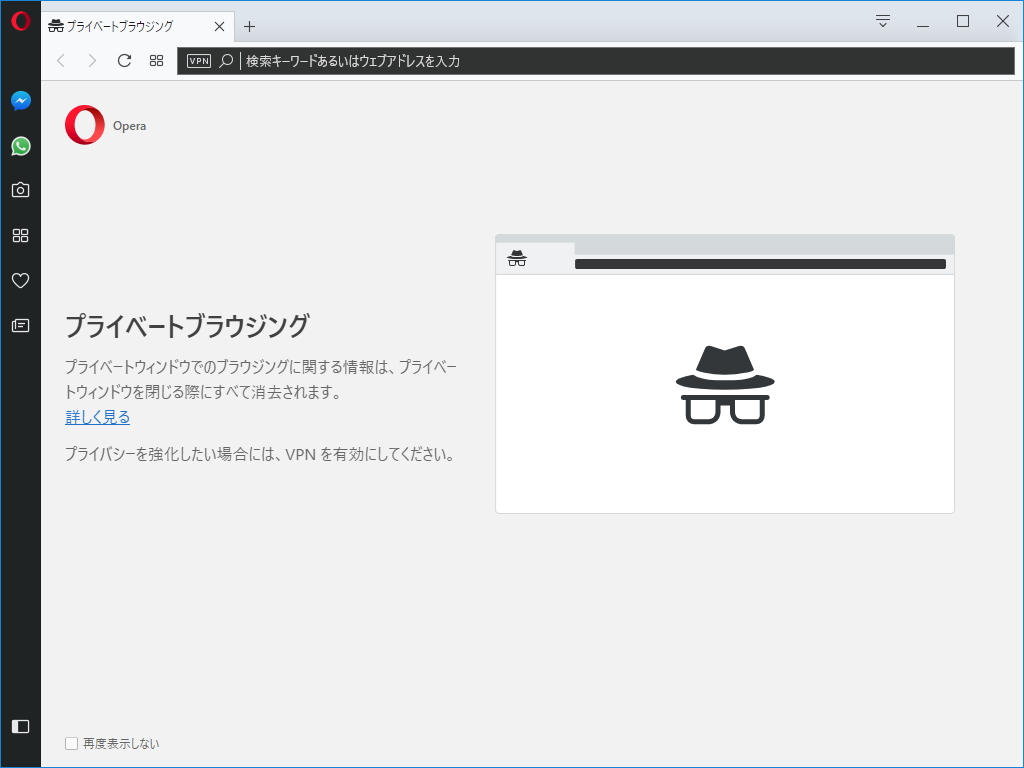Enable the 再度表示しない checkbox
This screenshot has height=768, width=1024.
pos(71,743)
